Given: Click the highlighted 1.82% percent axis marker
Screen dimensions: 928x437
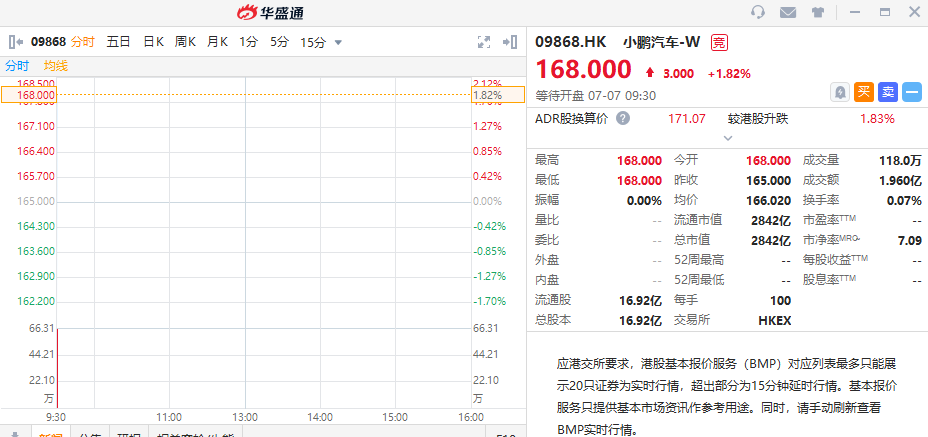Looking at the screenshot, I should (498, 95).
